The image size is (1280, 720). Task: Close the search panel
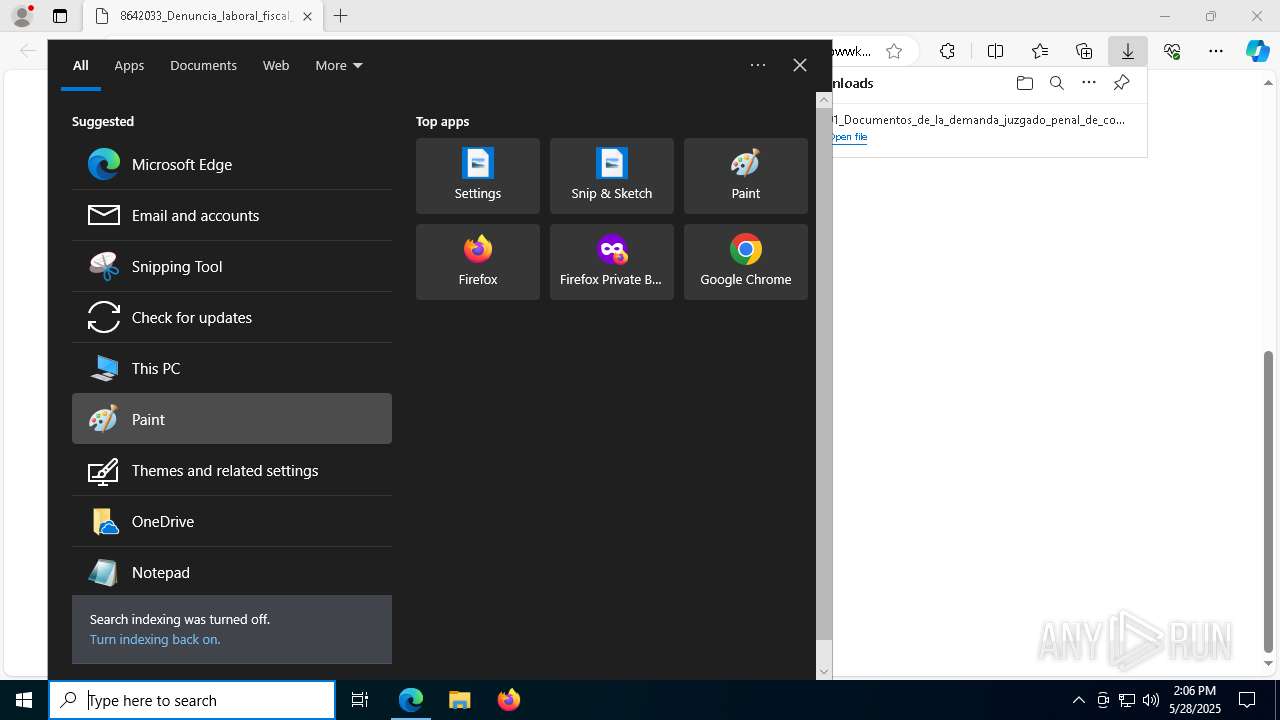[x=800, y=65]
